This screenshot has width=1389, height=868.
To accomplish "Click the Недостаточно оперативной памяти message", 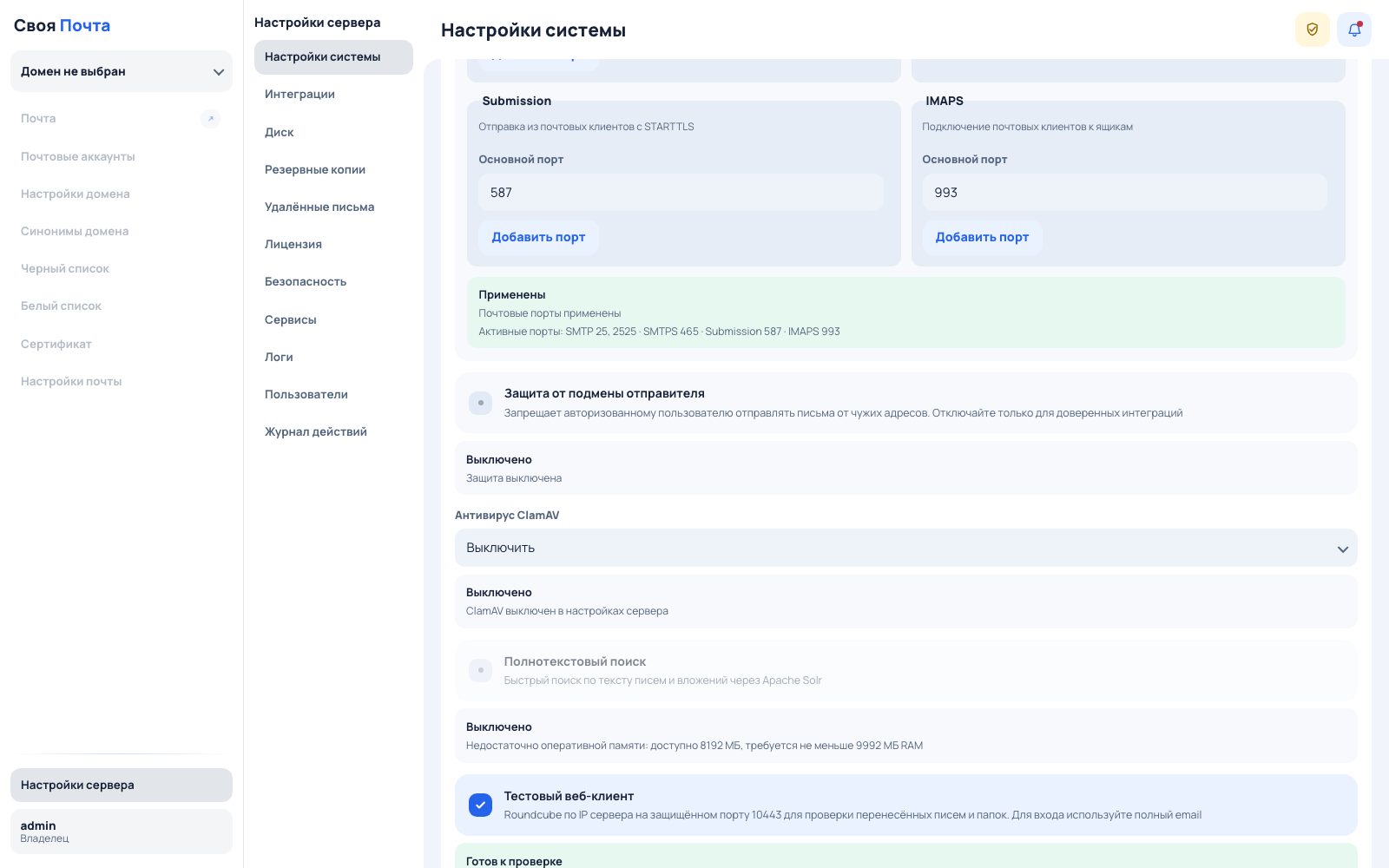I will click(x=694, y=746).
